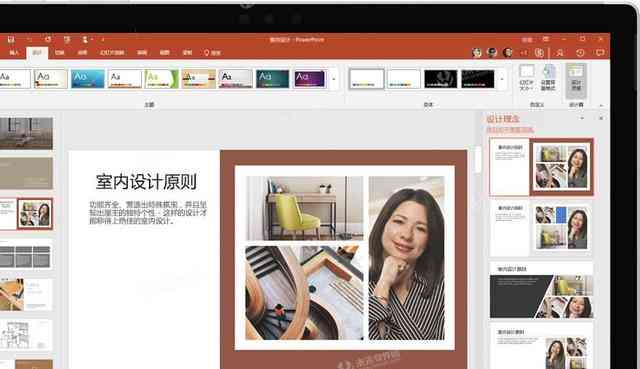The width and height of the screenshot is (640, 369).
Task: Apply the blue gradient theme thumbnail
Action: [x=88, y=79]
